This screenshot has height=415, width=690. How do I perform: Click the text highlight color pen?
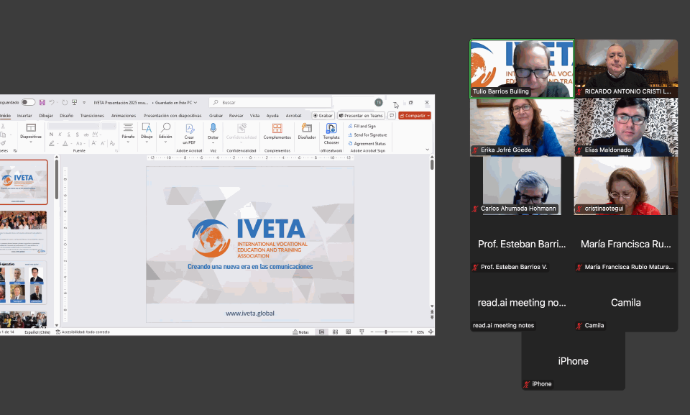pyautogui.click(x=51, y=143)
